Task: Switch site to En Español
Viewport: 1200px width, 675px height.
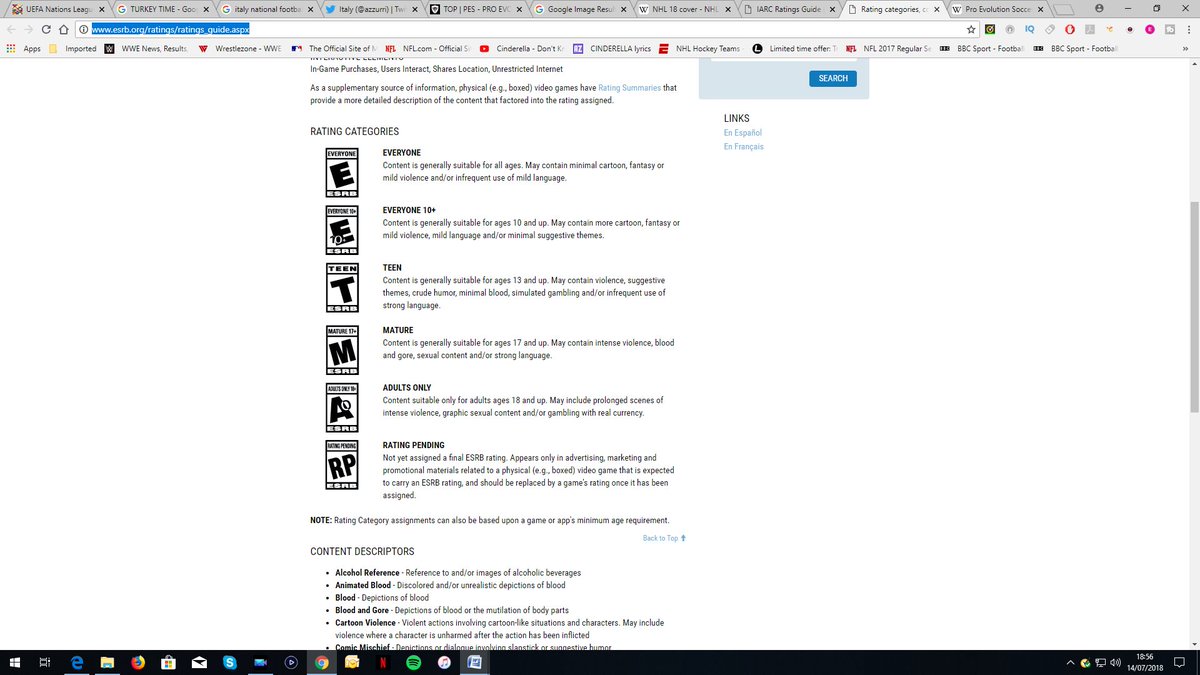Action: pos(743,132)
